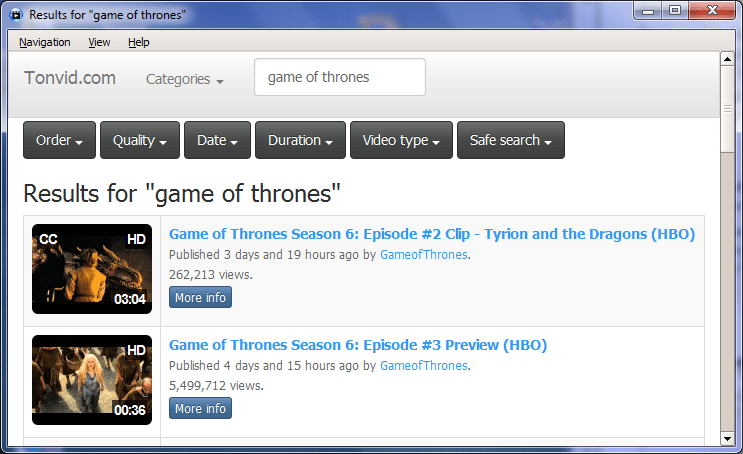Open the Order filter dropdown
The height and width of the screenshot is (454, 743).
(59, 140)
